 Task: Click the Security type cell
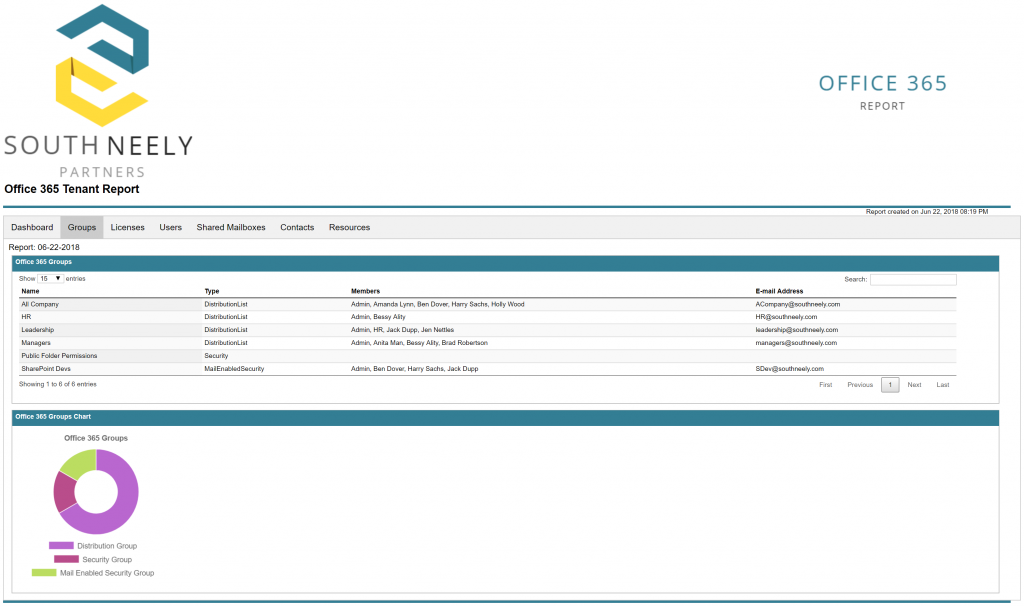pos(216,356)
